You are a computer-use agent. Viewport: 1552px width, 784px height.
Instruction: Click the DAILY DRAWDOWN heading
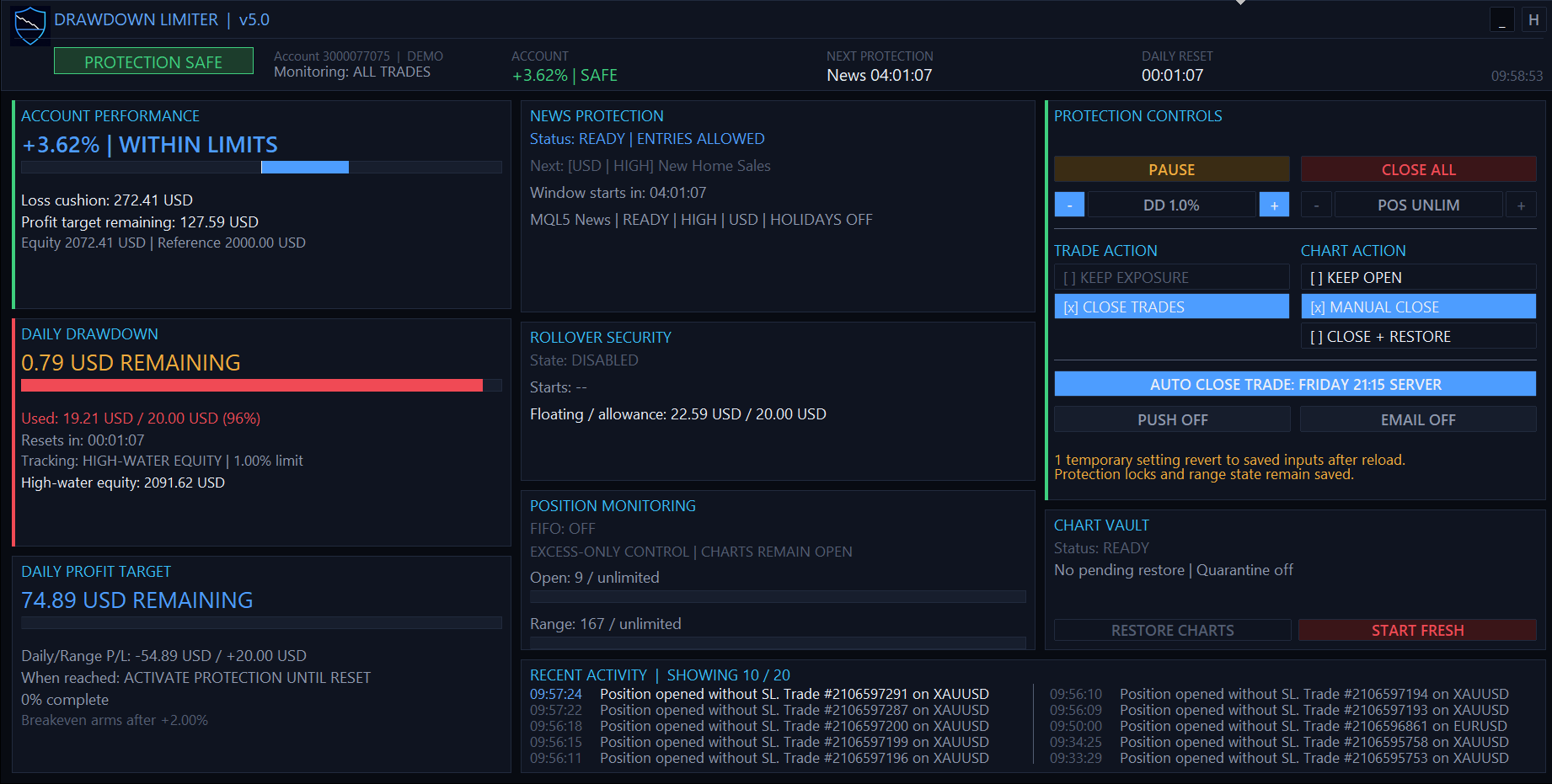(89, 334)
